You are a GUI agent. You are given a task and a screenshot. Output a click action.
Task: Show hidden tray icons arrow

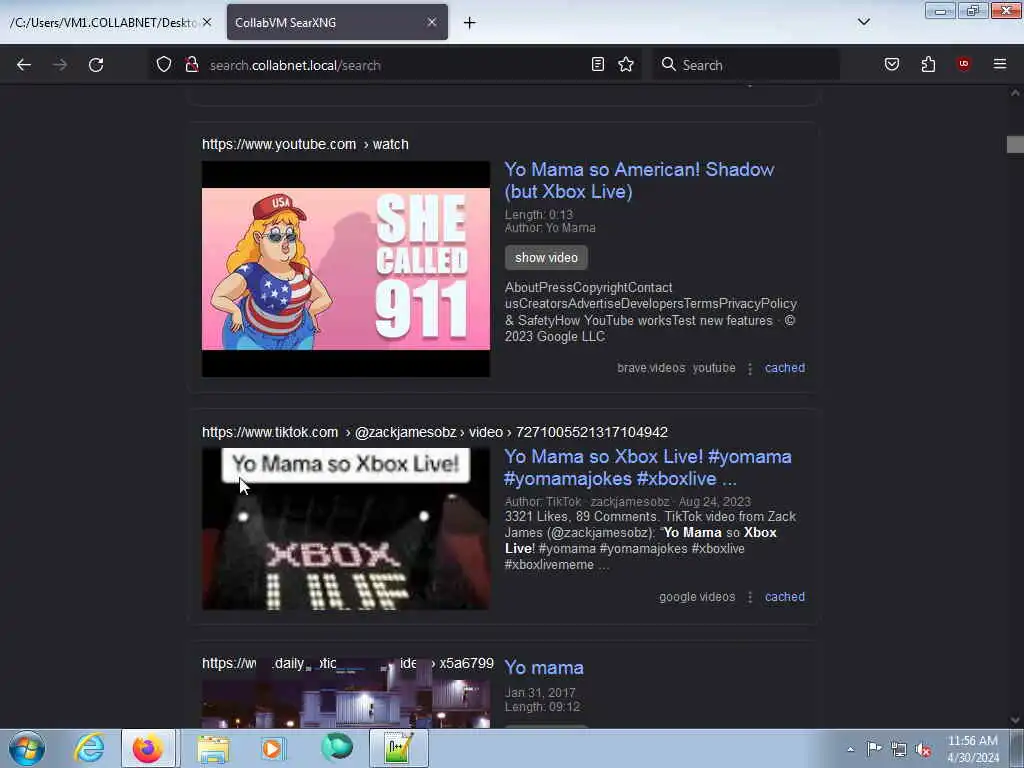(850, 749)
